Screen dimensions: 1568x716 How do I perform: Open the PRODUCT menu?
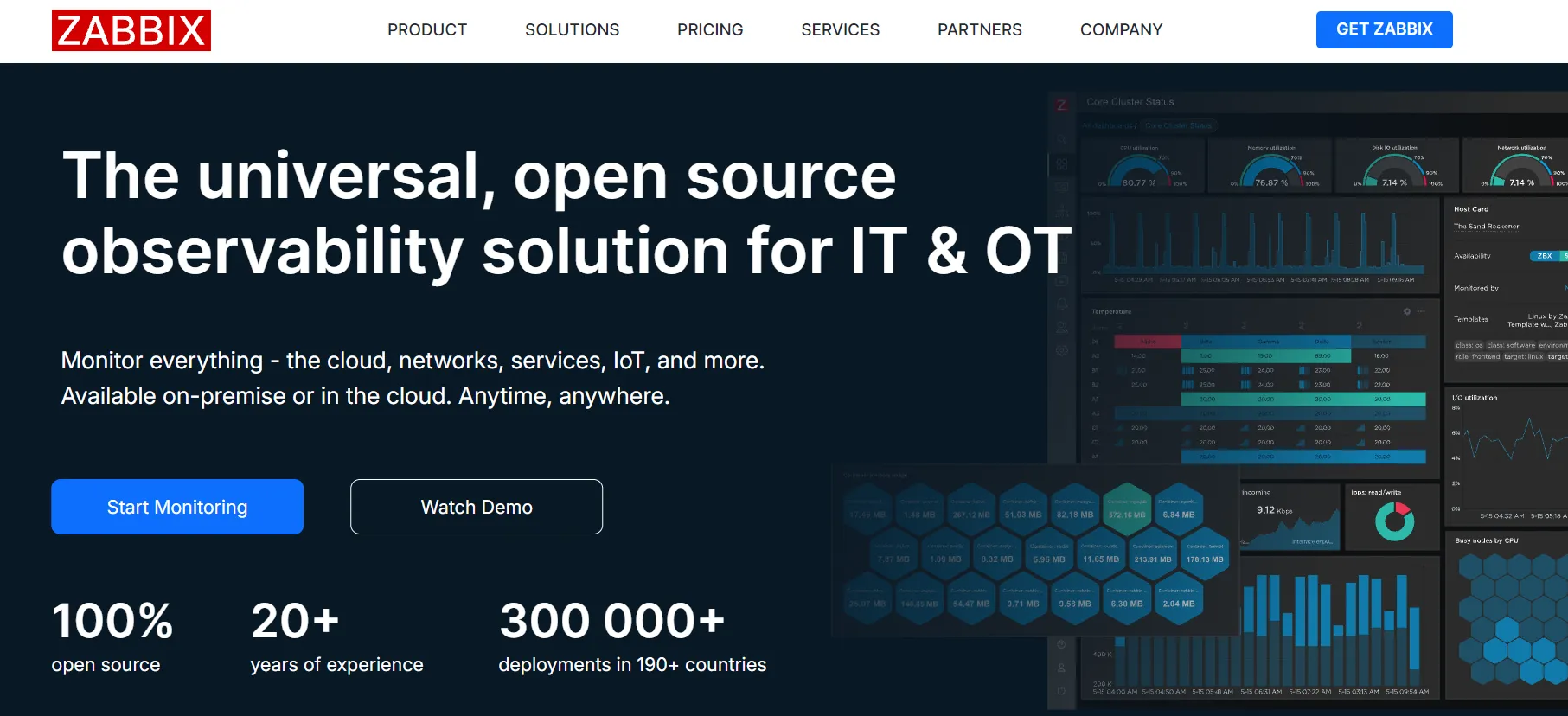coord(427,29)
